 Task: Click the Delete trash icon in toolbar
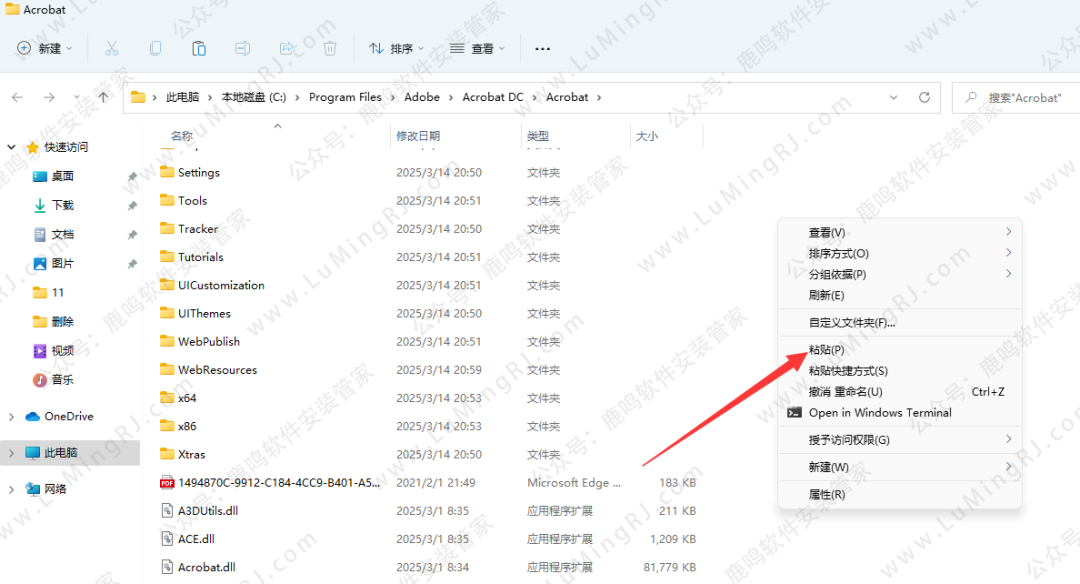point(330,48)
